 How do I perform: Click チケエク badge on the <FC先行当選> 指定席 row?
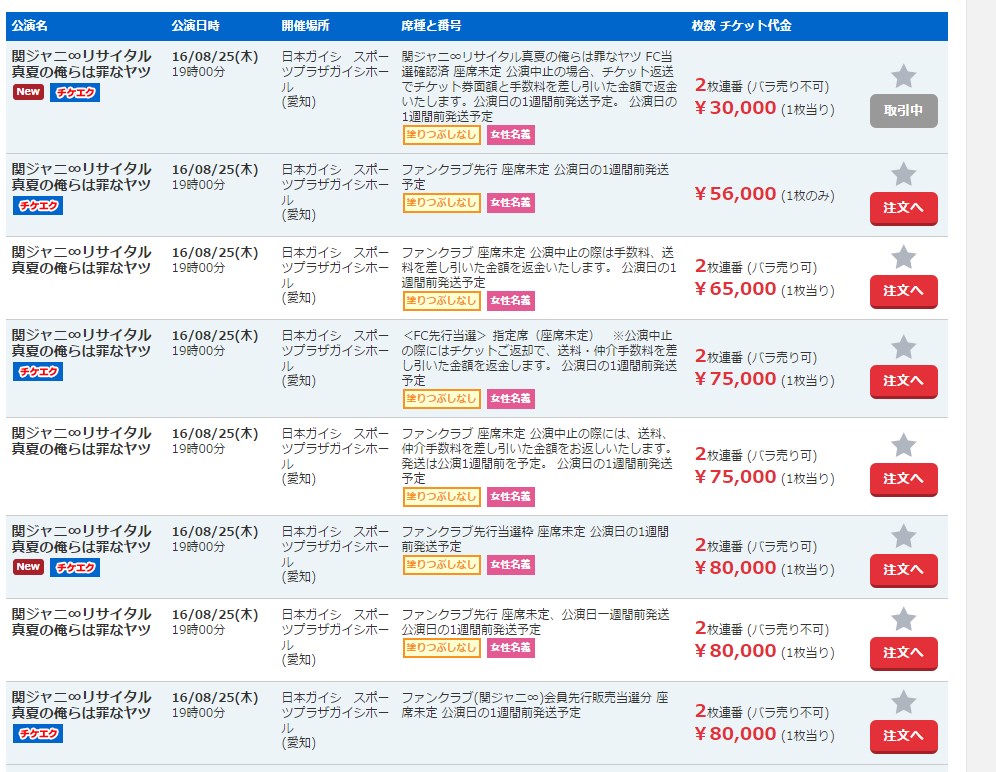coord(38,372)
